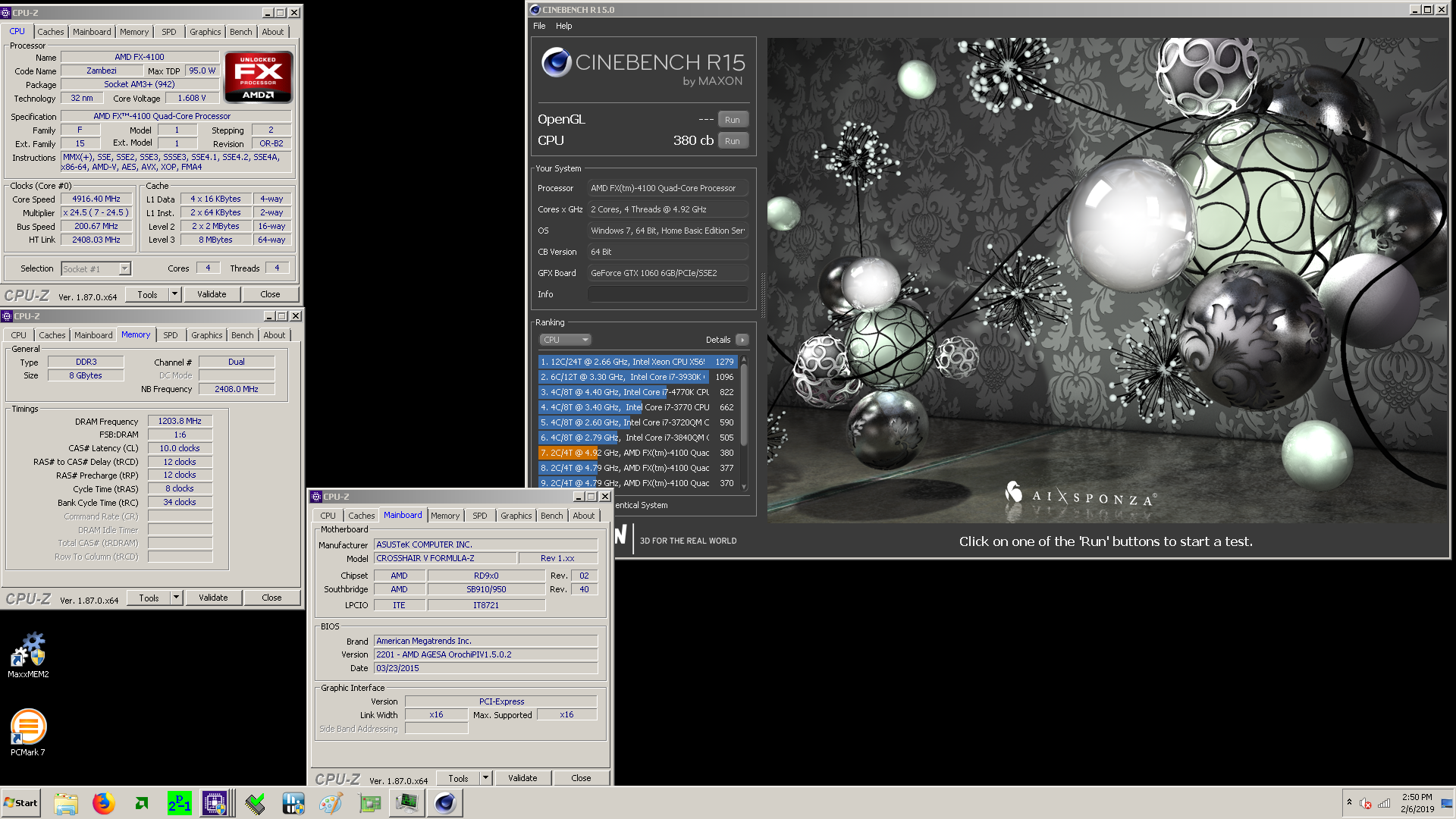Click Tools button in top CPU-Z window
This screenshot has width=1456, height=819.
coord(148,294)
